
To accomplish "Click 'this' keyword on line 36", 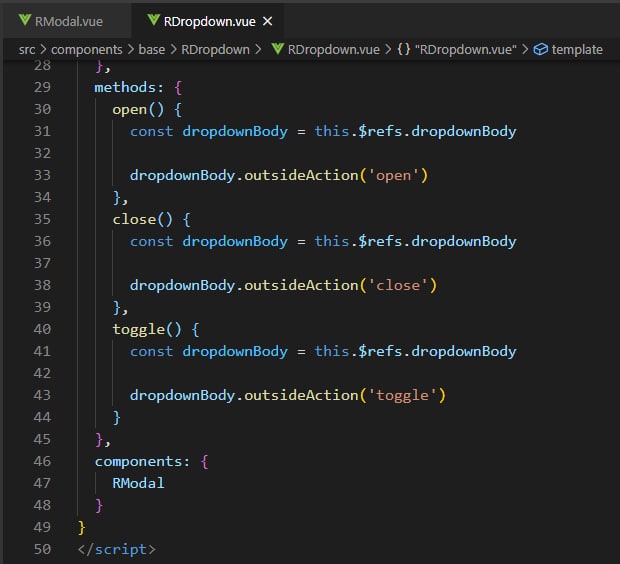I will point(331,241).
